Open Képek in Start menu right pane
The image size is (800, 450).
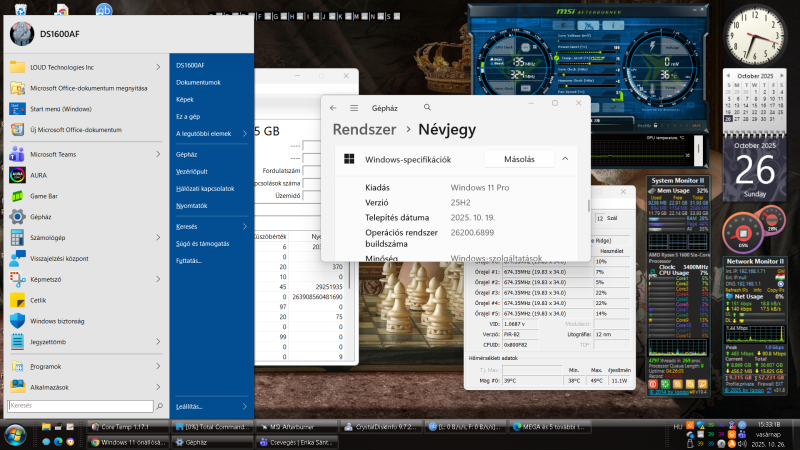[x=185, y=99]
